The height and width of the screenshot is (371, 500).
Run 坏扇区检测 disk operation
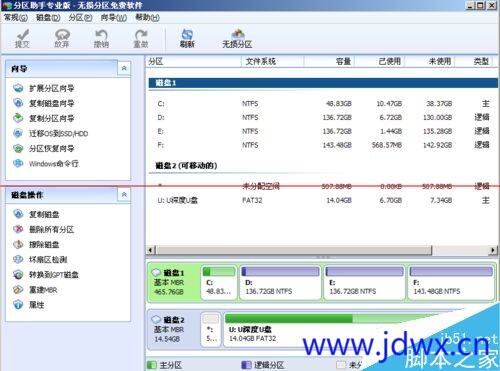40,259
